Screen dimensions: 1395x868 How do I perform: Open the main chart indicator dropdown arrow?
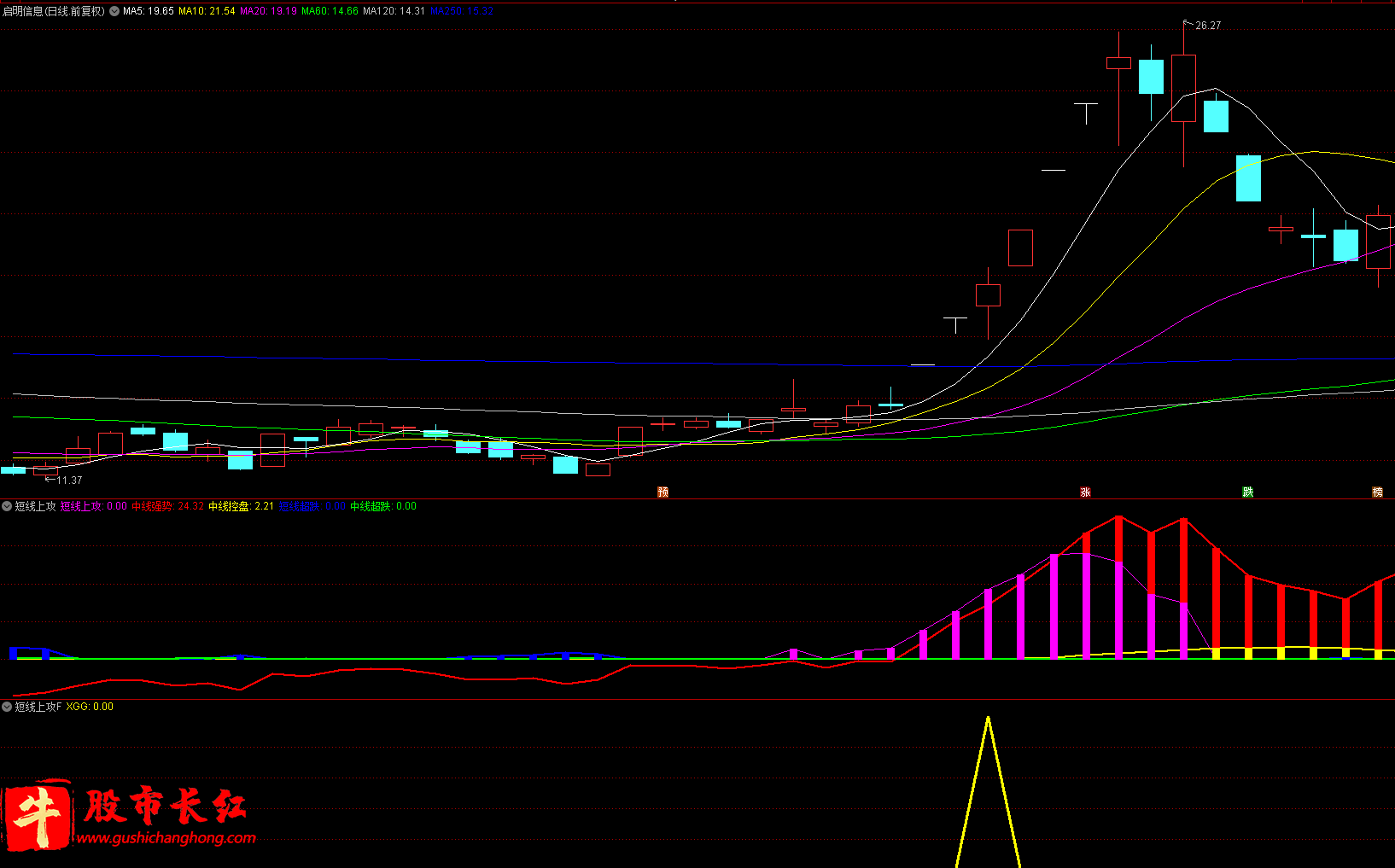(x=114, y=11)
